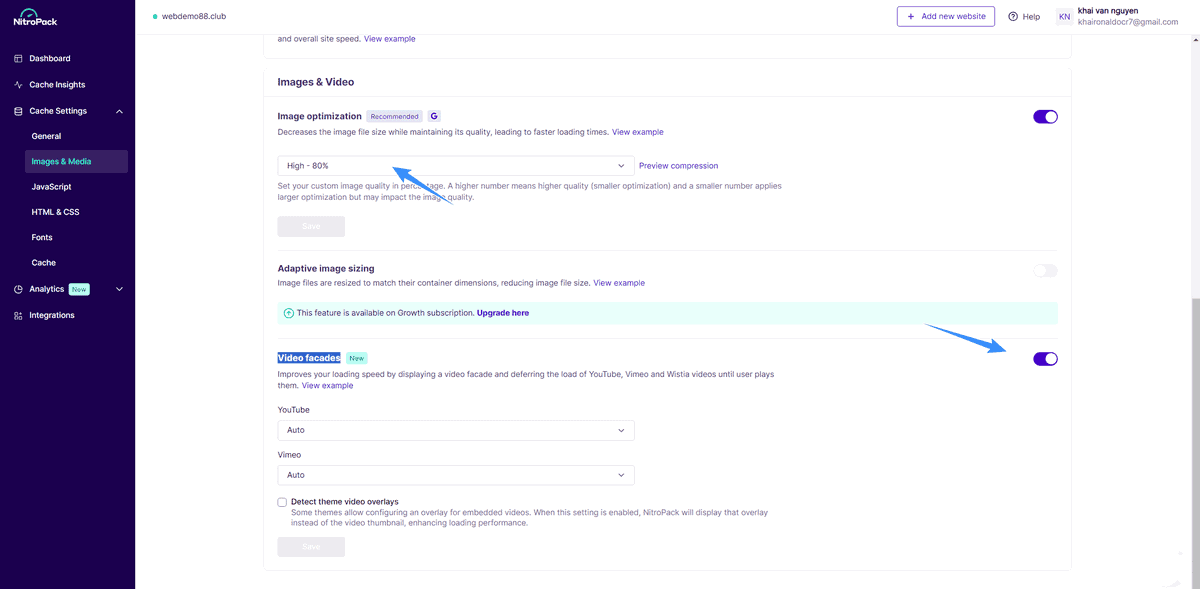Click the Image optimization heading

320,116
